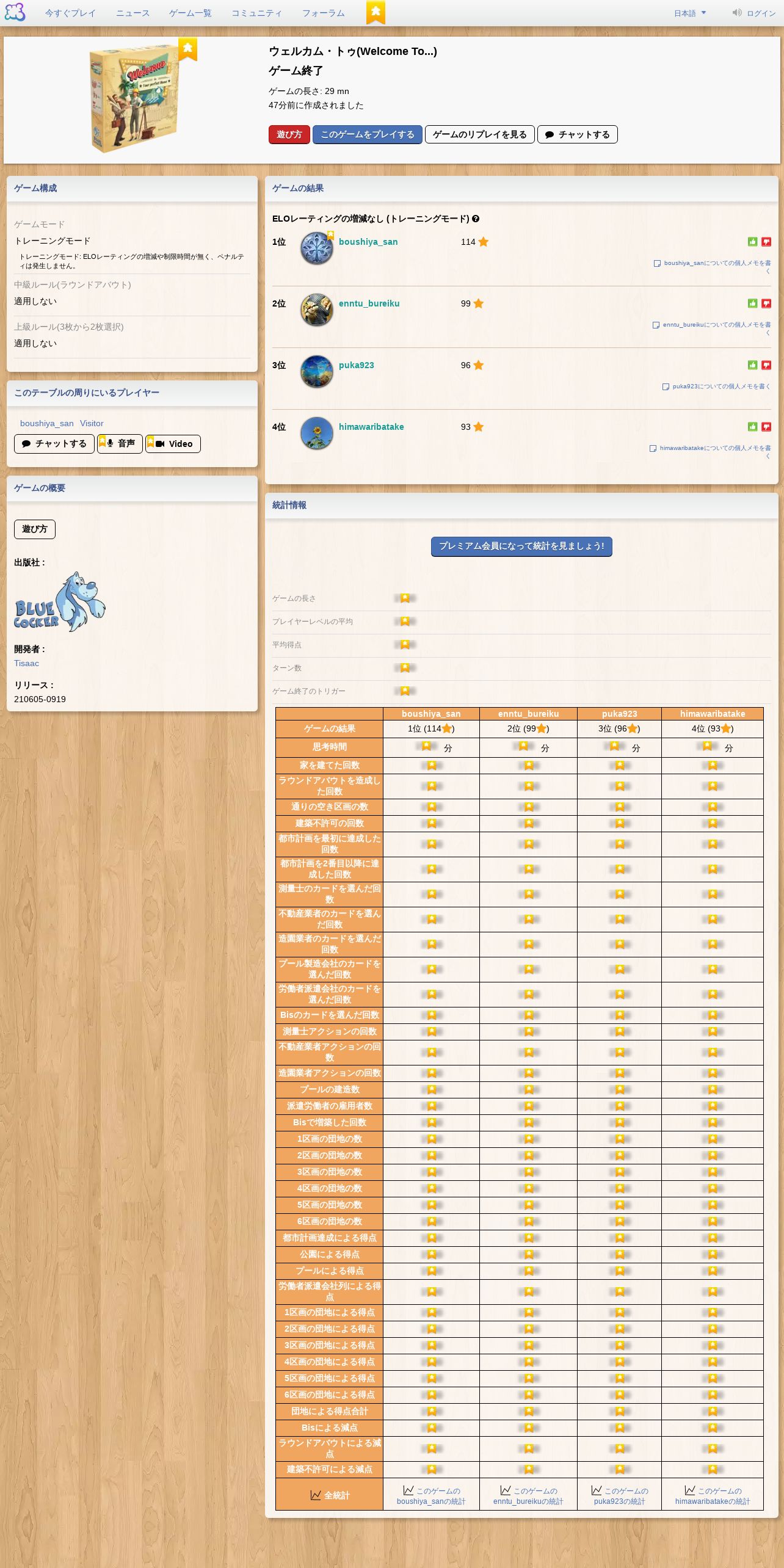Screen dimensions: 784x1568
Task: Click ゲームのリプレイを見る button
Action: 480,134
